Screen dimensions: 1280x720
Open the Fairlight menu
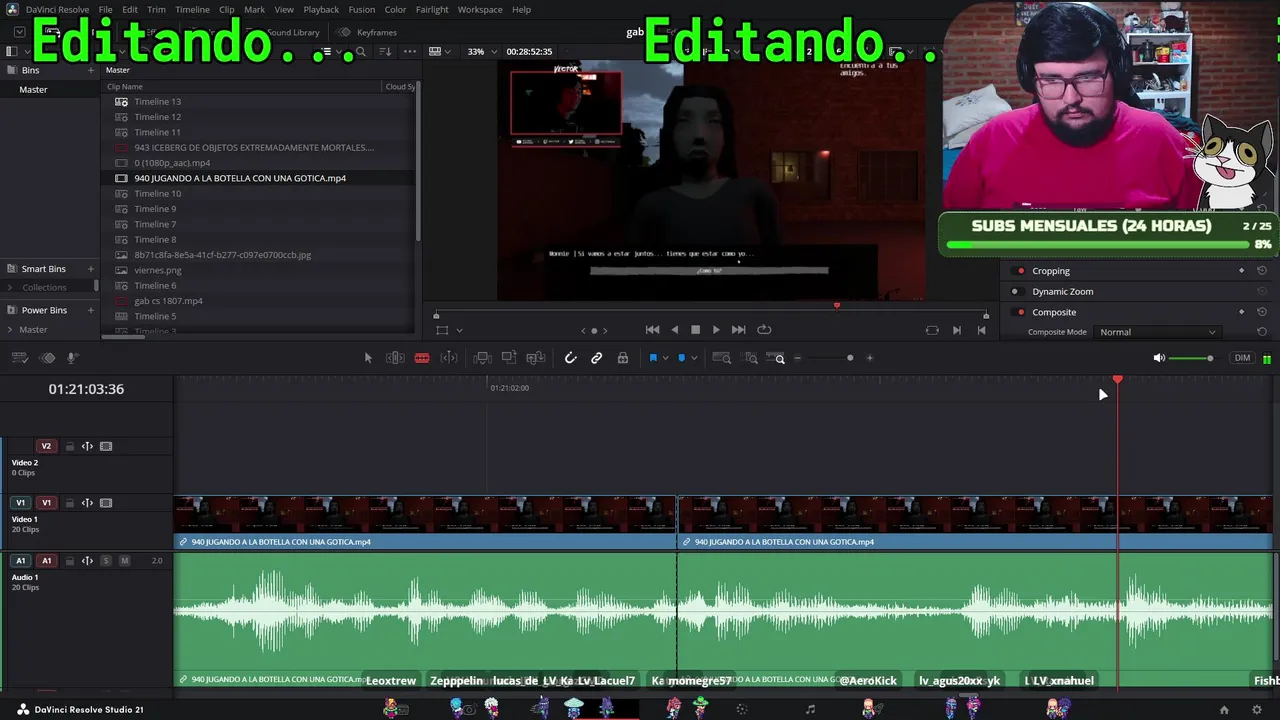(432, 9)
